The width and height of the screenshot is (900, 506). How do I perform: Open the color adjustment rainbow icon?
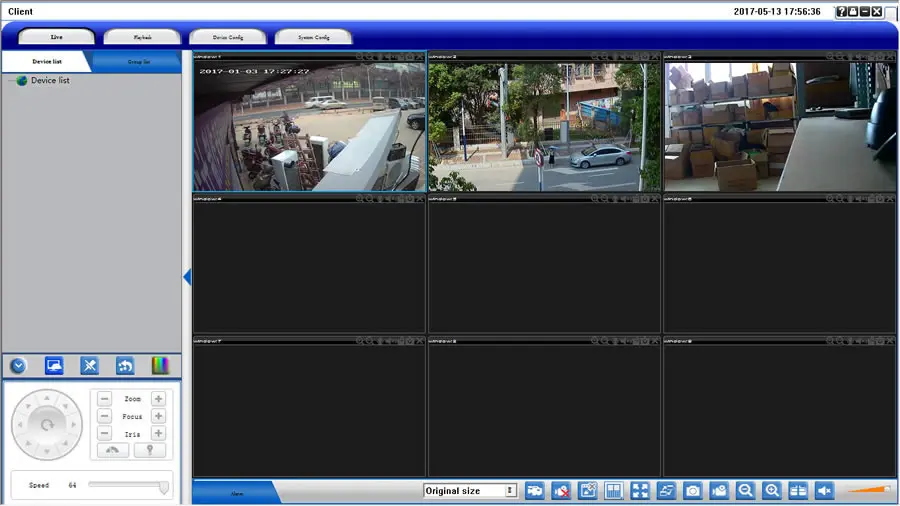click(160, 366)
